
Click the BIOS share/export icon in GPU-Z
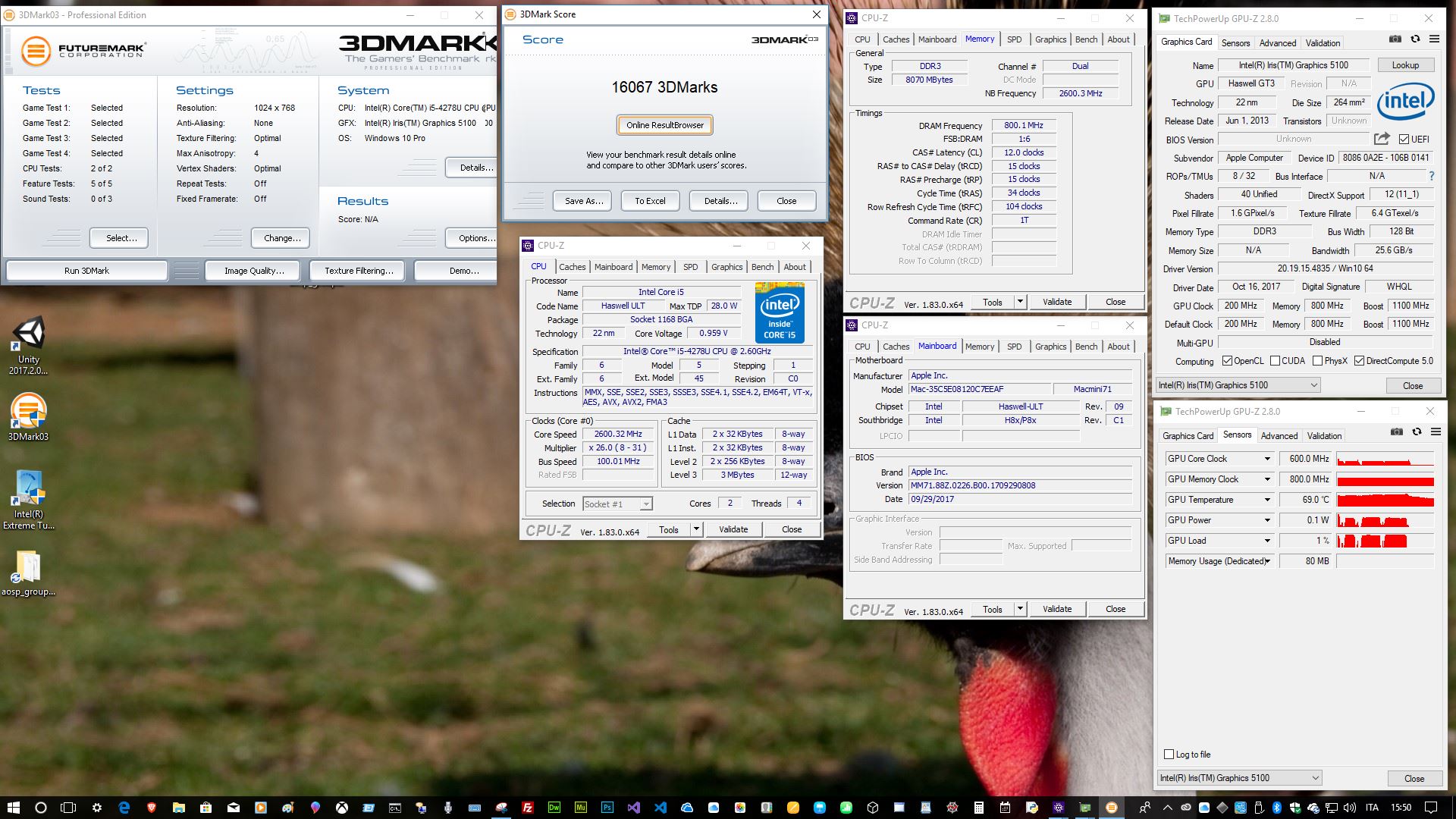click(x=1382, y=139)
